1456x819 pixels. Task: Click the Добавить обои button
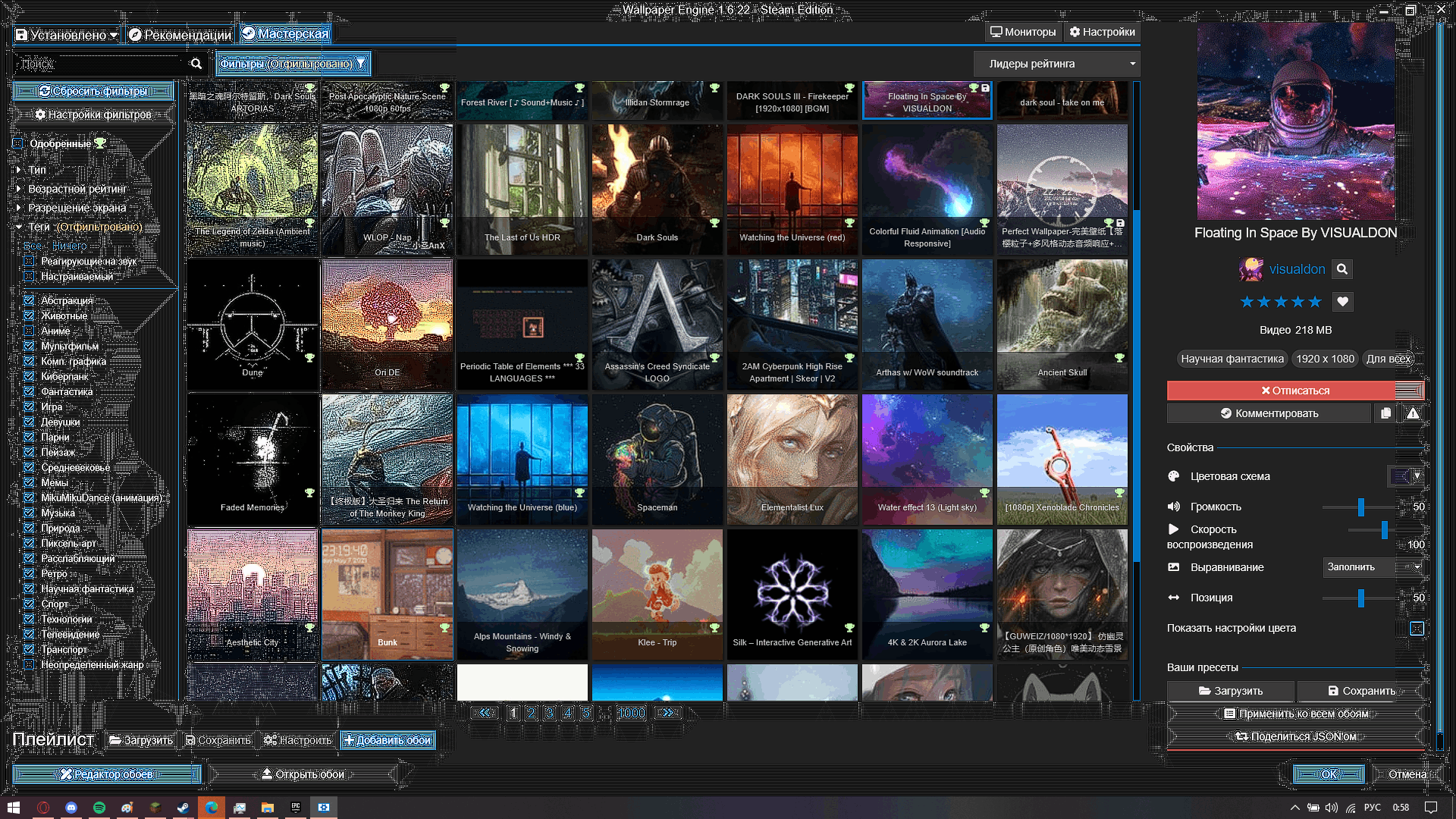point(388,740)
